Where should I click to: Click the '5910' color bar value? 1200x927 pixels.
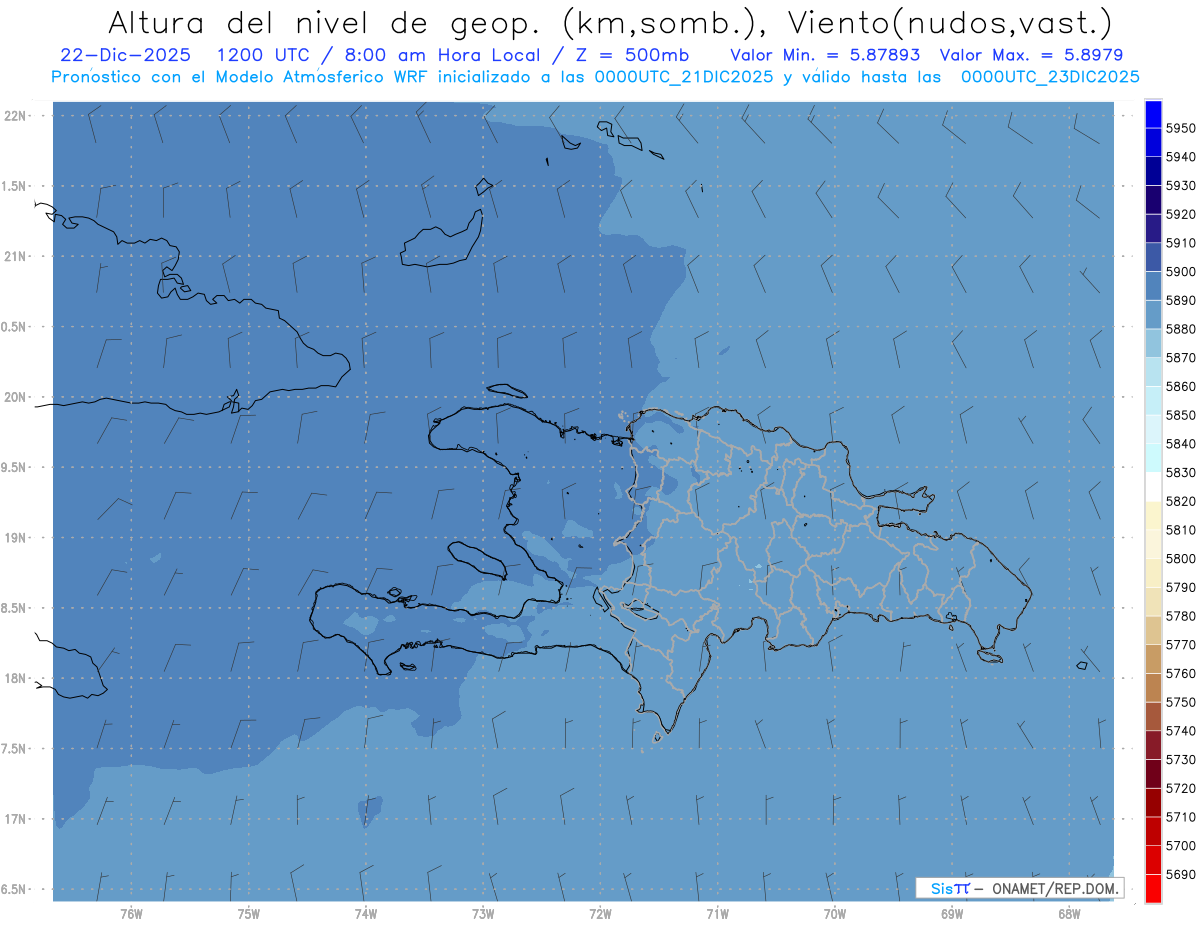pos(1180,243)
